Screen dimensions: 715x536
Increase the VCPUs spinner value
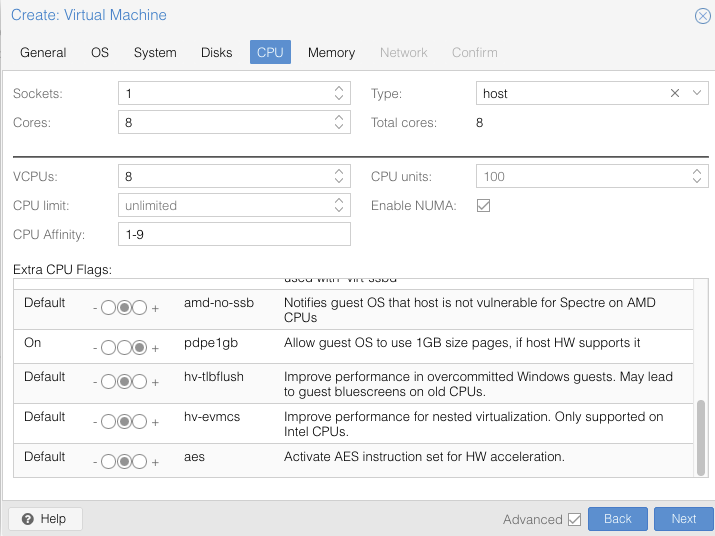coord(339,172)
